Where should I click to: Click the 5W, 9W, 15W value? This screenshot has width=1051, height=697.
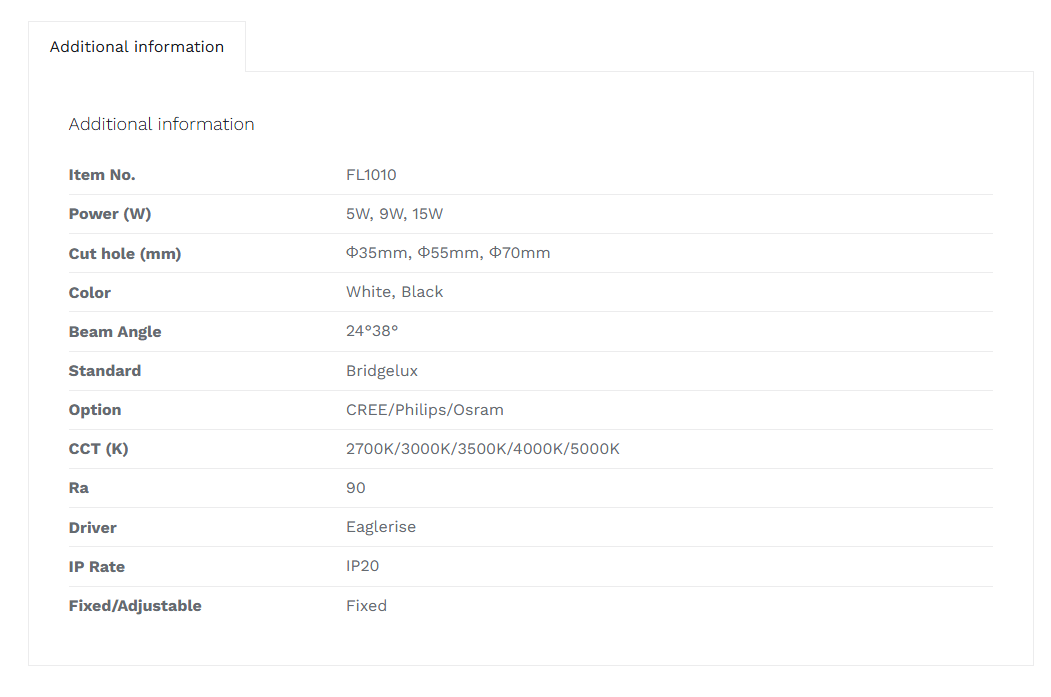click(395, 214)
